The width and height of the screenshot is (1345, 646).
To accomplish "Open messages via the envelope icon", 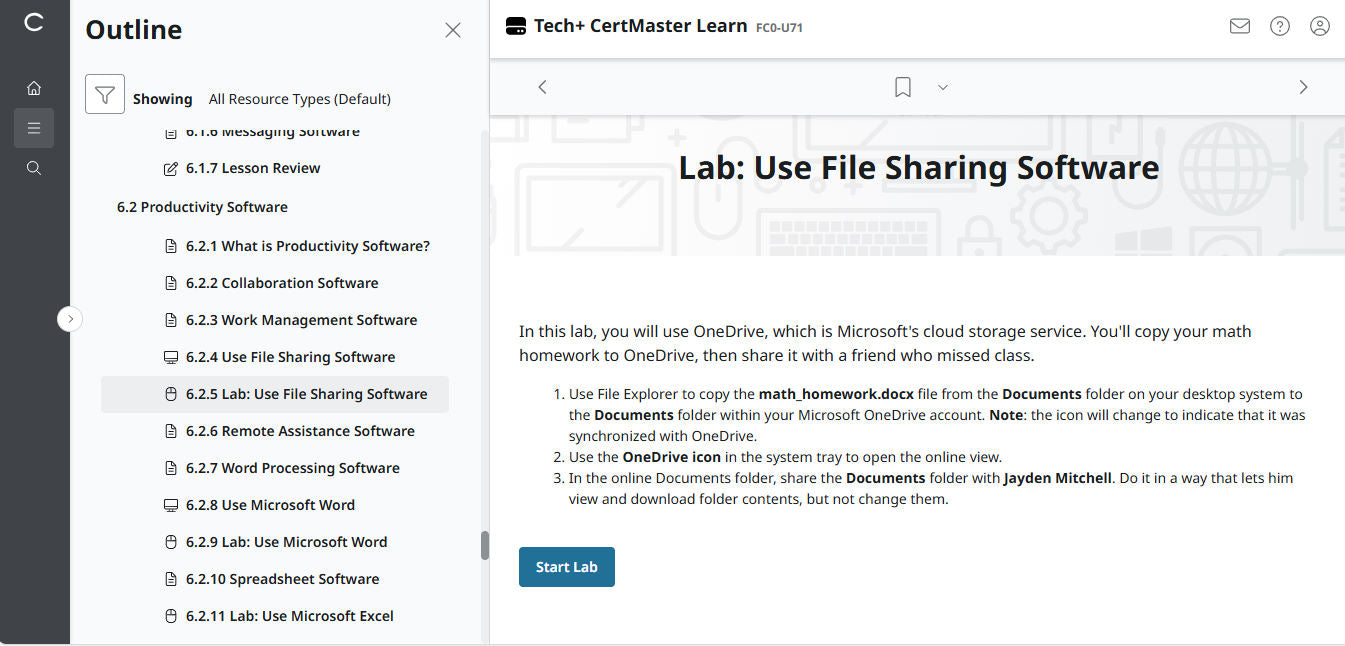I will coord(1240,26).
